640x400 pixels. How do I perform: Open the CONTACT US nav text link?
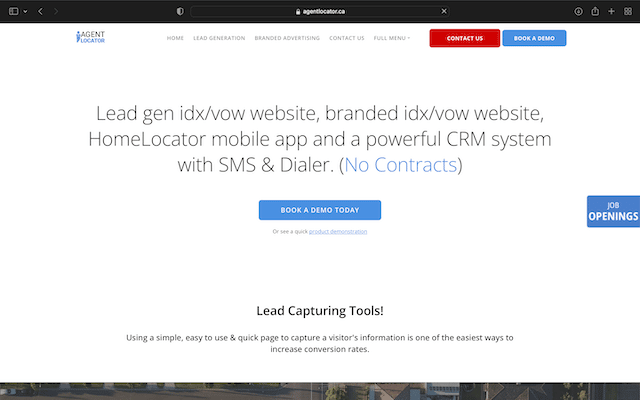click(x=347, y=38)
